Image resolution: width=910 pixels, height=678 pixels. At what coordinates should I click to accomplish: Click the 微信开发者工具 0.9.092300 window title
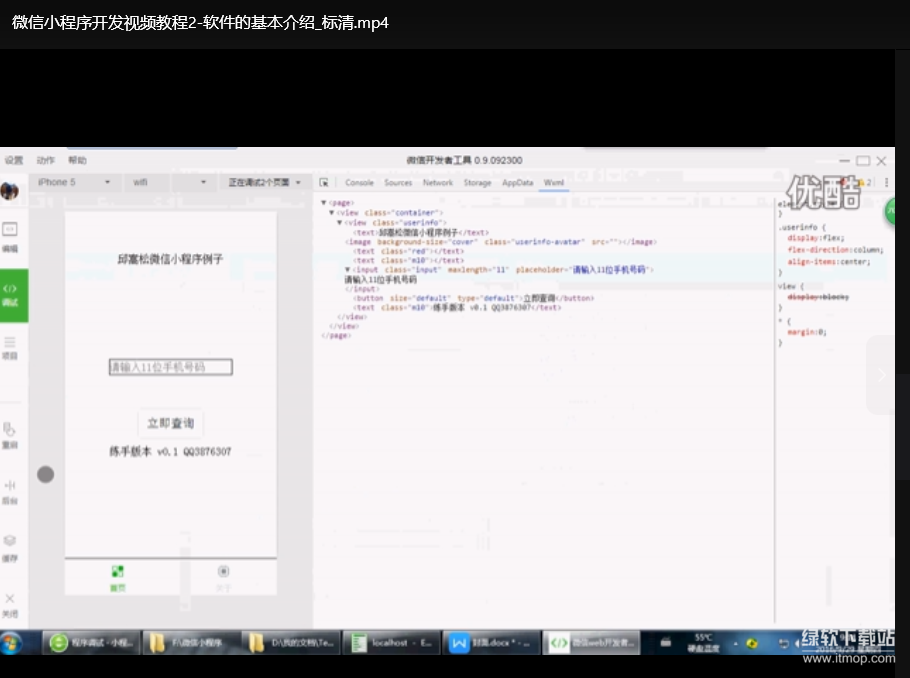tap(464, 160)
